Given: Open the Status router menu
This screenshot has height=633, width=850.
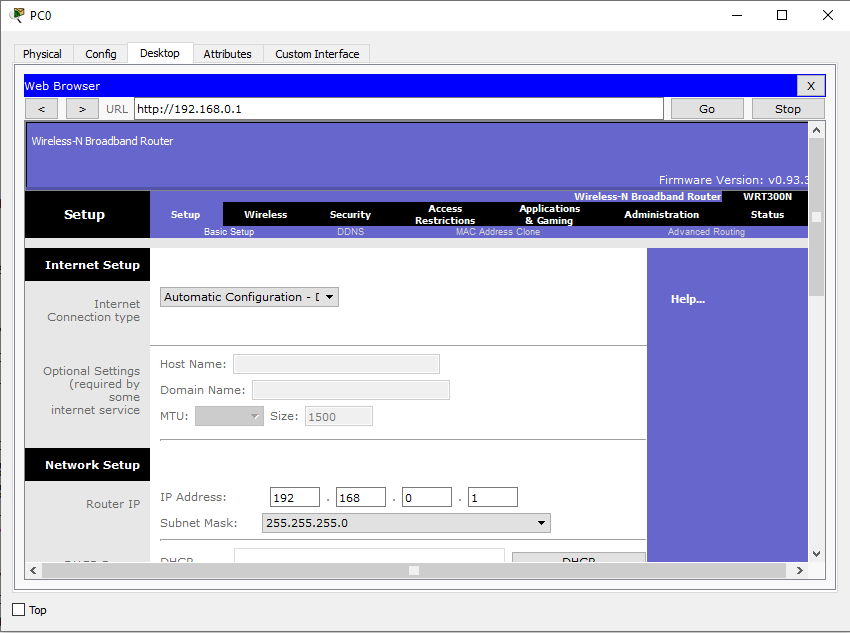Looking at the screenshot, I should (767, 215).
